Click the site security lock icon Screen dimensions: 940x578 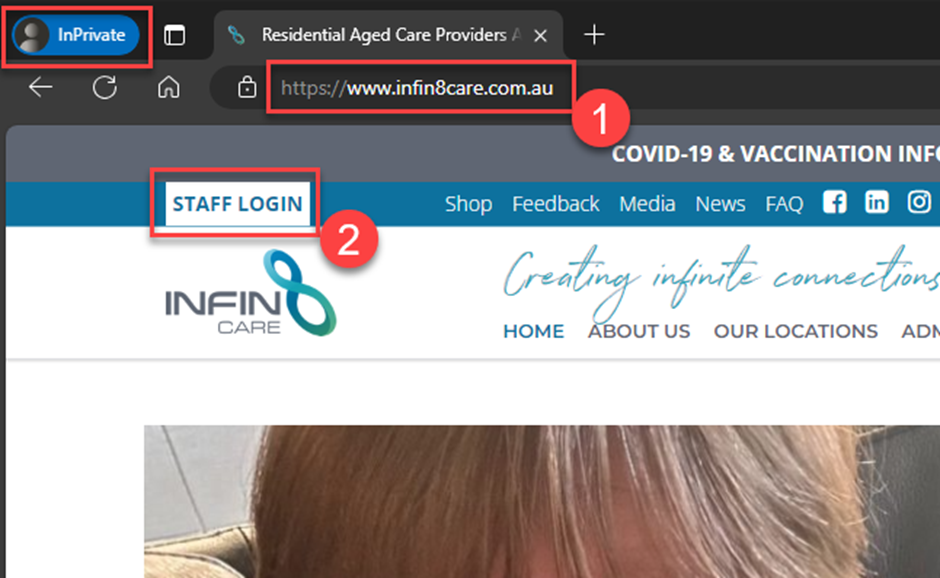pyautogui.click(x=246, y=87)
